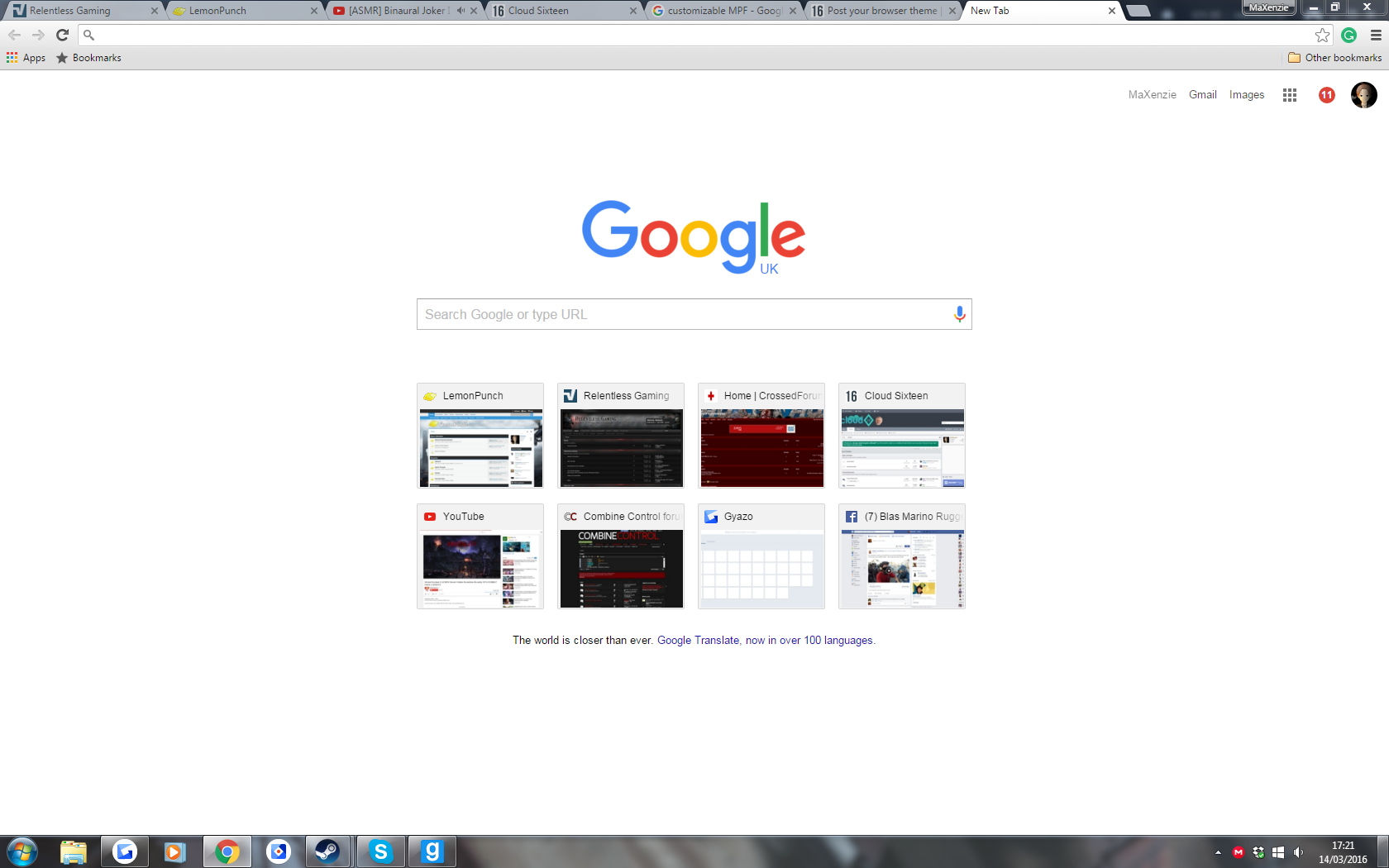
Task: Open the Chrome hamburger menu
Action: (x=1376, y=35)
